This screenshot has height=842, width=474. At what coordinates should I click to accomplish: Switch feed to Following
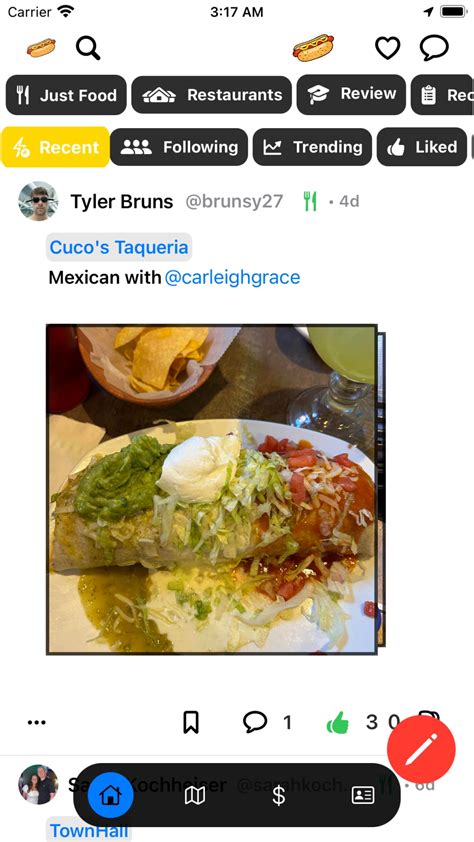(179, 147)
